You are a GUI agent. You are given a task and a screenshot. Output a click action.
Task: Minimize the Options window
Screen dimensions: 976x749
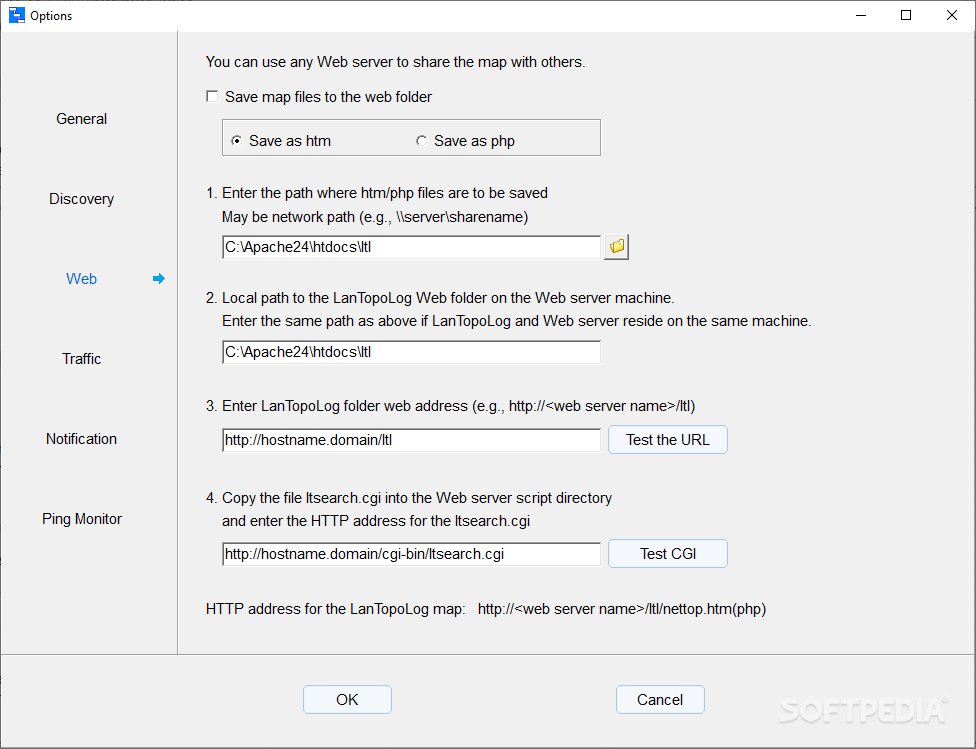[x=861, y=15]
